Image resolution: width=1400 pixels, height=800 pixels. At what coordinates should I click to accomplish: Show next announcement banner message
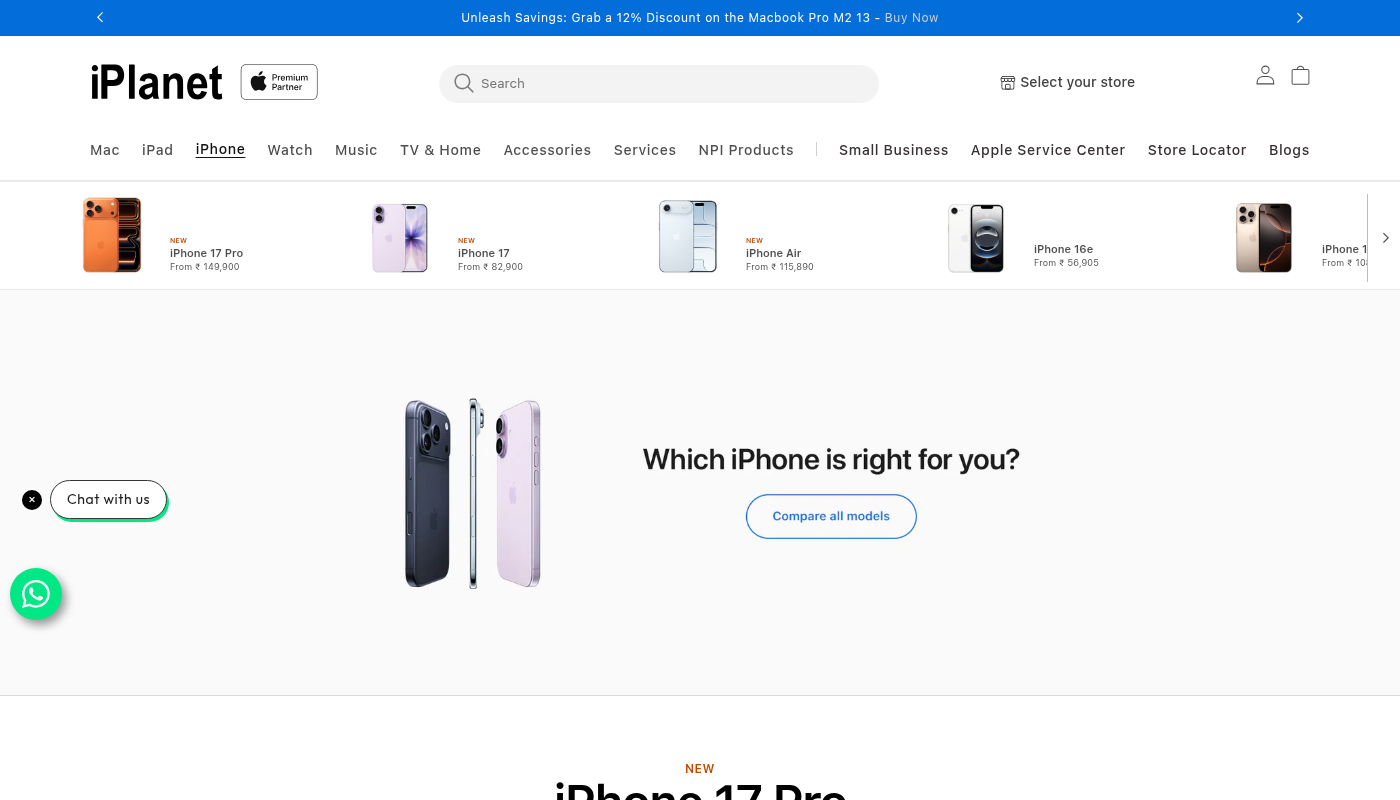point(1300,17)
